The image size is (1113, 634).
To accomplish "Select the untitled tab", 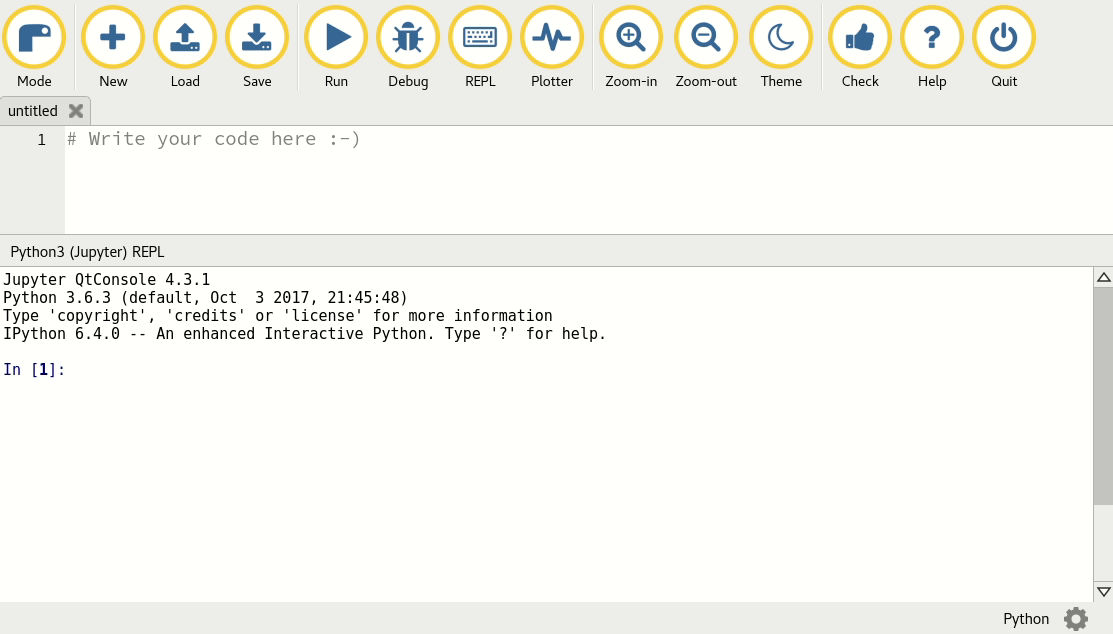I will pyautogui.click(x=32, y=110).
